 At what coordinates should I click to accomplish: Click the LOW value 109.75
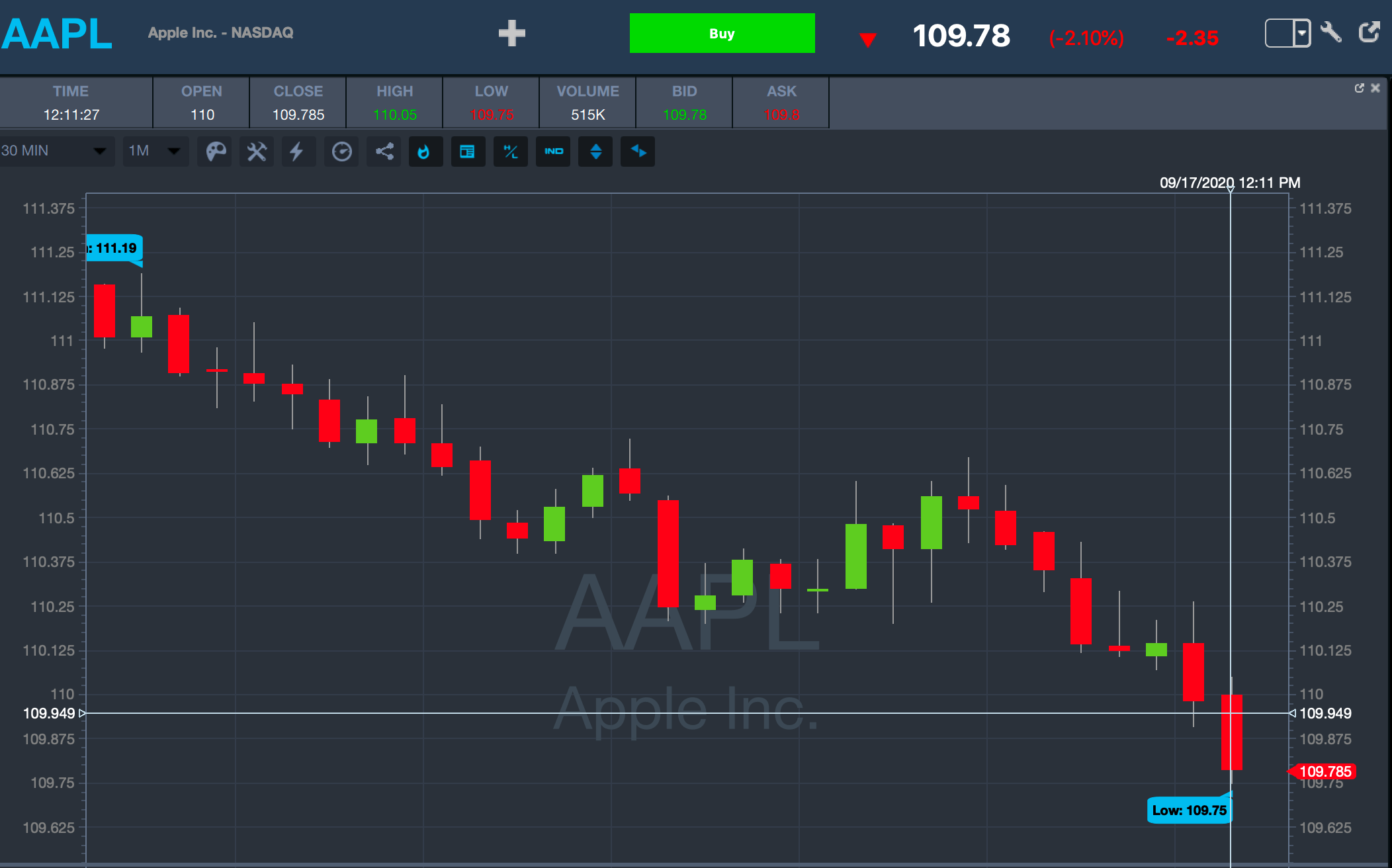pyautogui.click(x=492, y=114)
